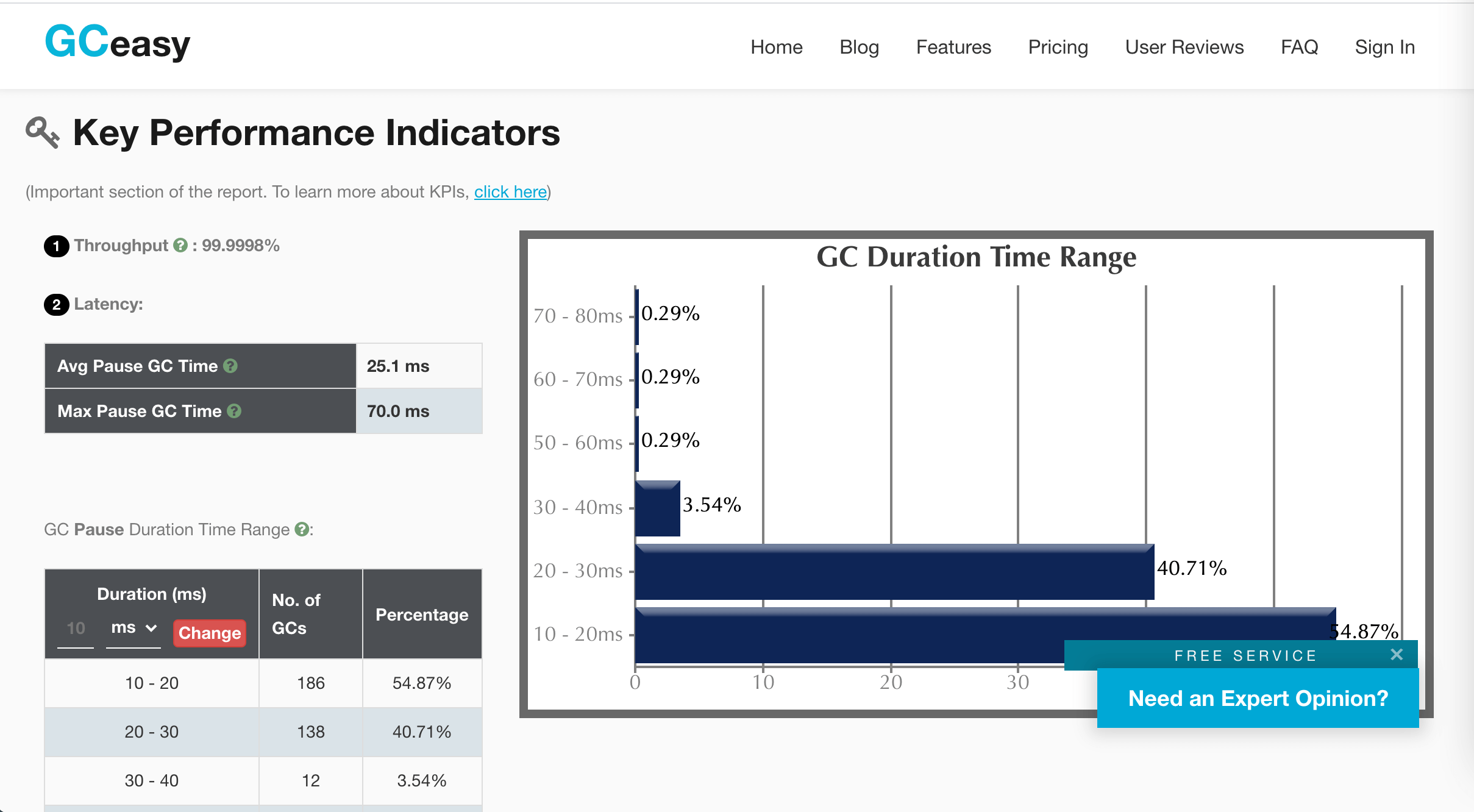Screen dimensions: 1474x812
Task: Click the 30 - 40ms chart bar
Action: click(x=657, y=508)
